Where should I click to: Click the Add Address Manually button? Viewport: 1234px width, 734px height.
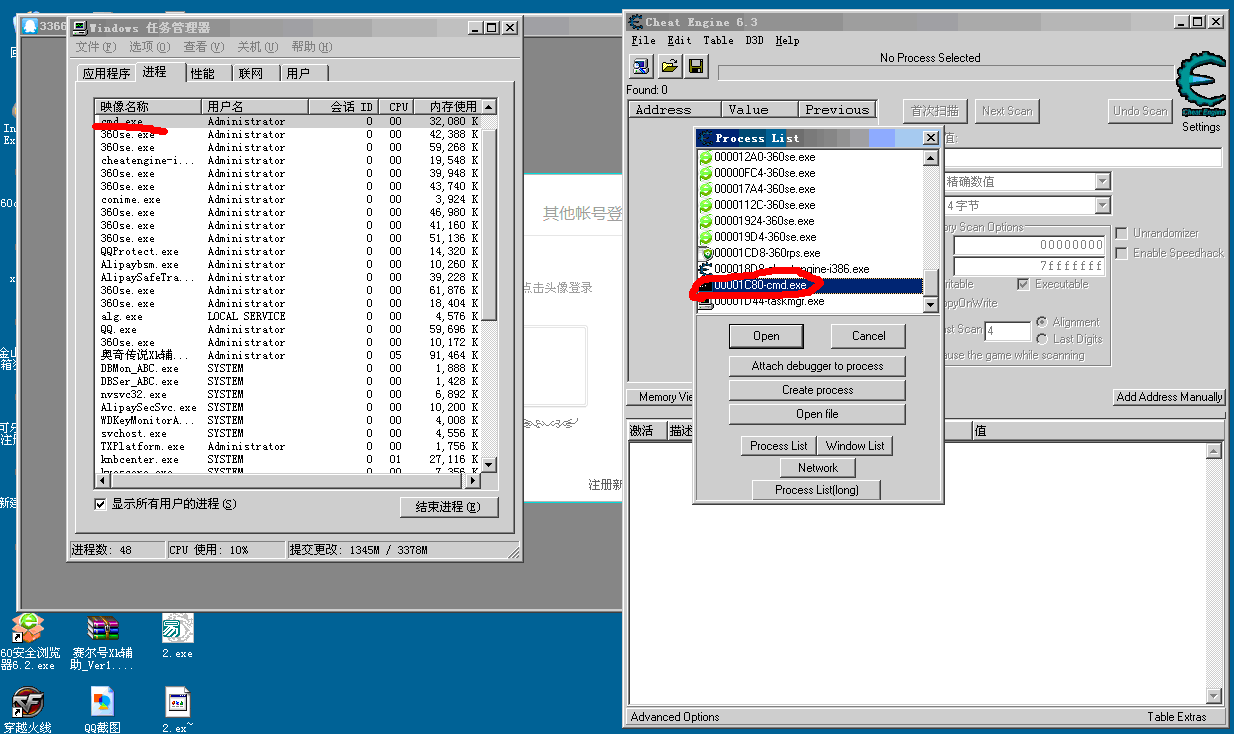click(x=1169, y=397)
